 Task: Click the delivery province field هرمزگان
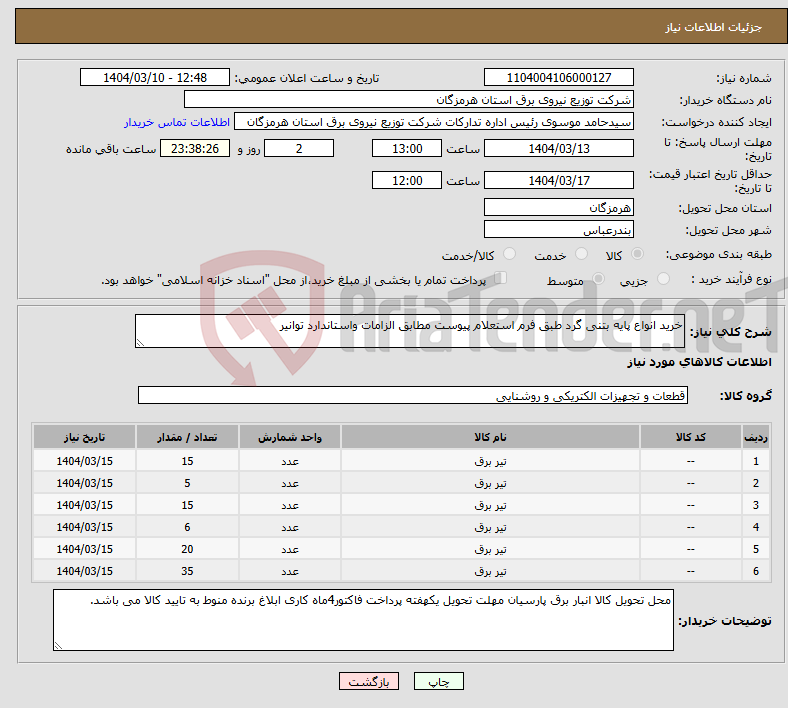click(558, 207)
